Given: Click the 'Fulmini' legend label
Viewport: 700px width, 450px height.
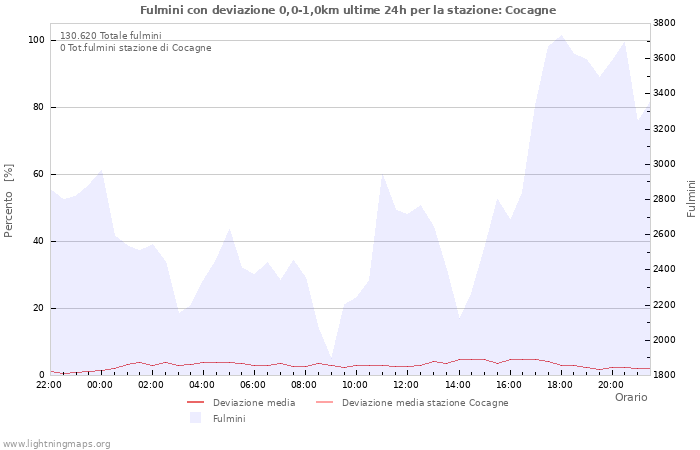Looking at the screenshot, I should point(229,419).
